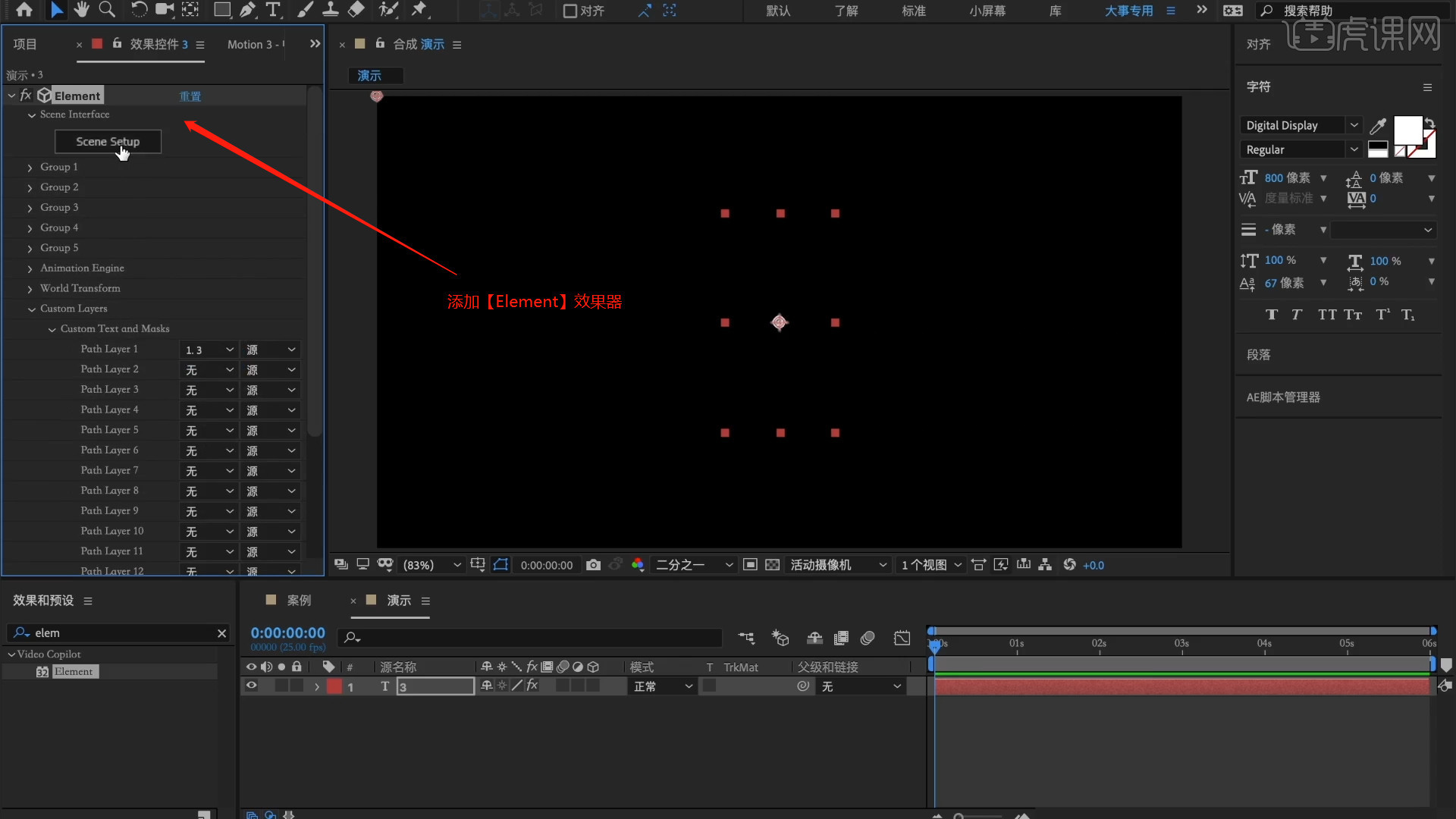Toggle lock on the effect controls panel
The image size is (1456, 819).
pyautogui.click(x=117, y=44)
